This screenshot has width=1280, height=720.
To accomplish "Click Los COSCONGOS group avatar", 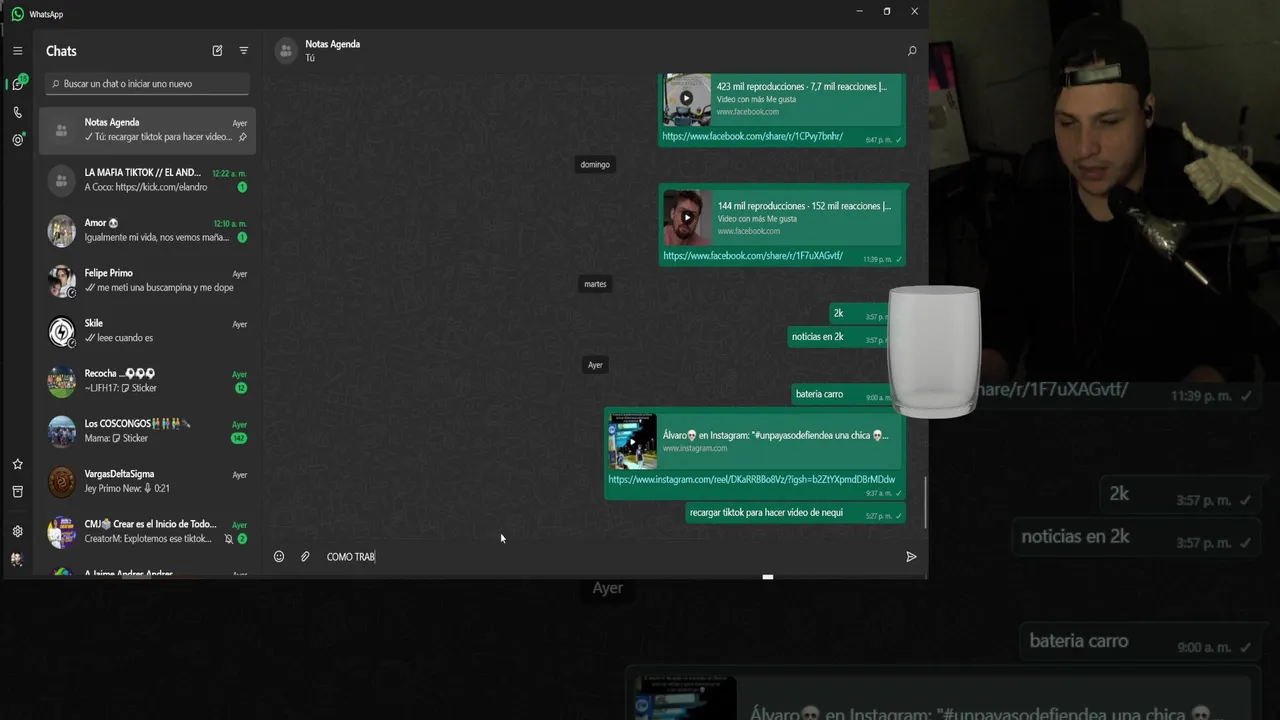I will click(62, 431).
